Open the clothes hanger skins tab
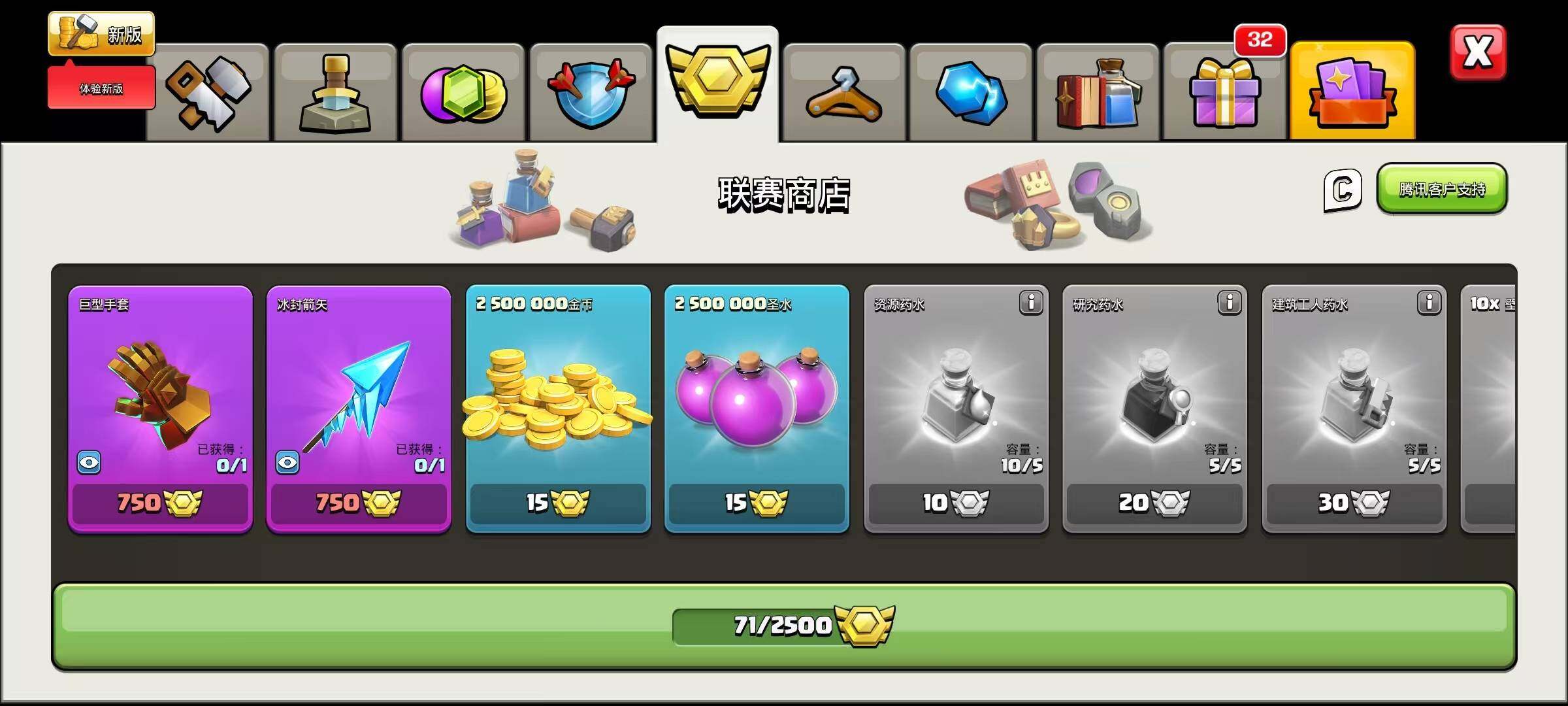 (x=844, y=92)
